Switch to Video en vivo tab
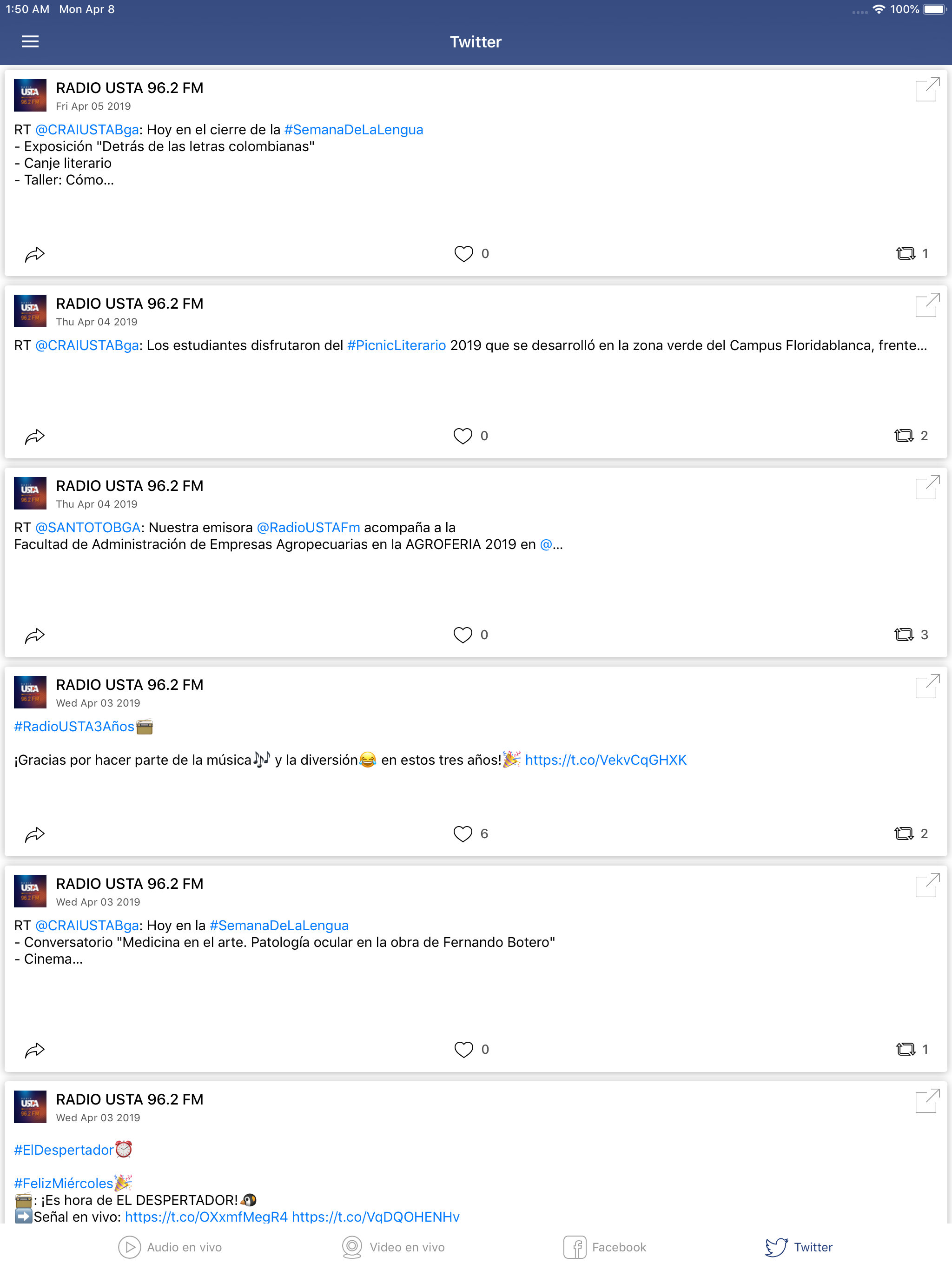 pos(393,1247)
